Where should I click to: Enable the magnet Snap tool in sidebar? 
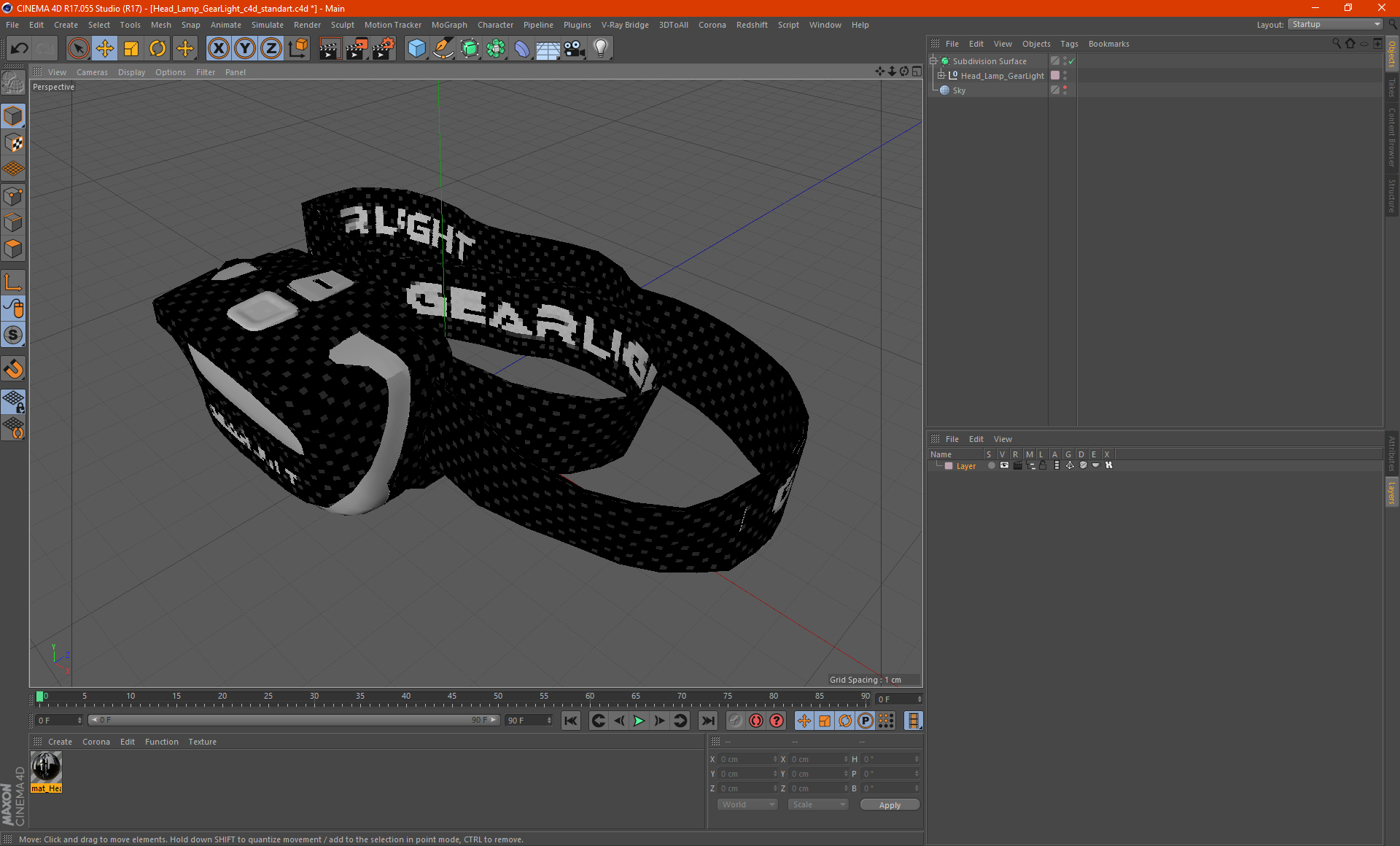pos(13,369)
